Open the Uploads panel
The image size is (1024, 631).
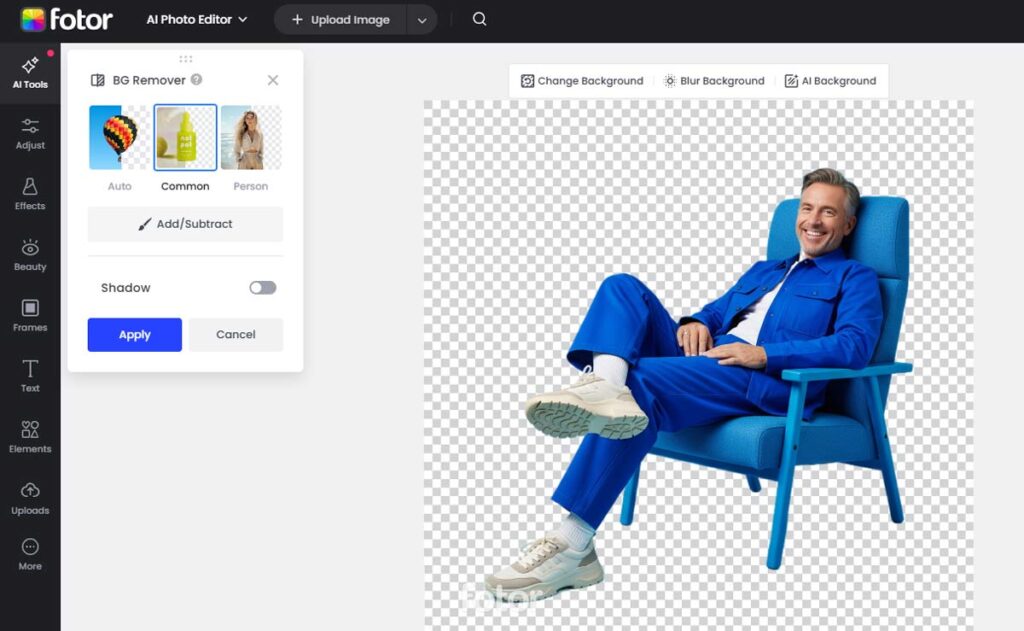(30, 497)
